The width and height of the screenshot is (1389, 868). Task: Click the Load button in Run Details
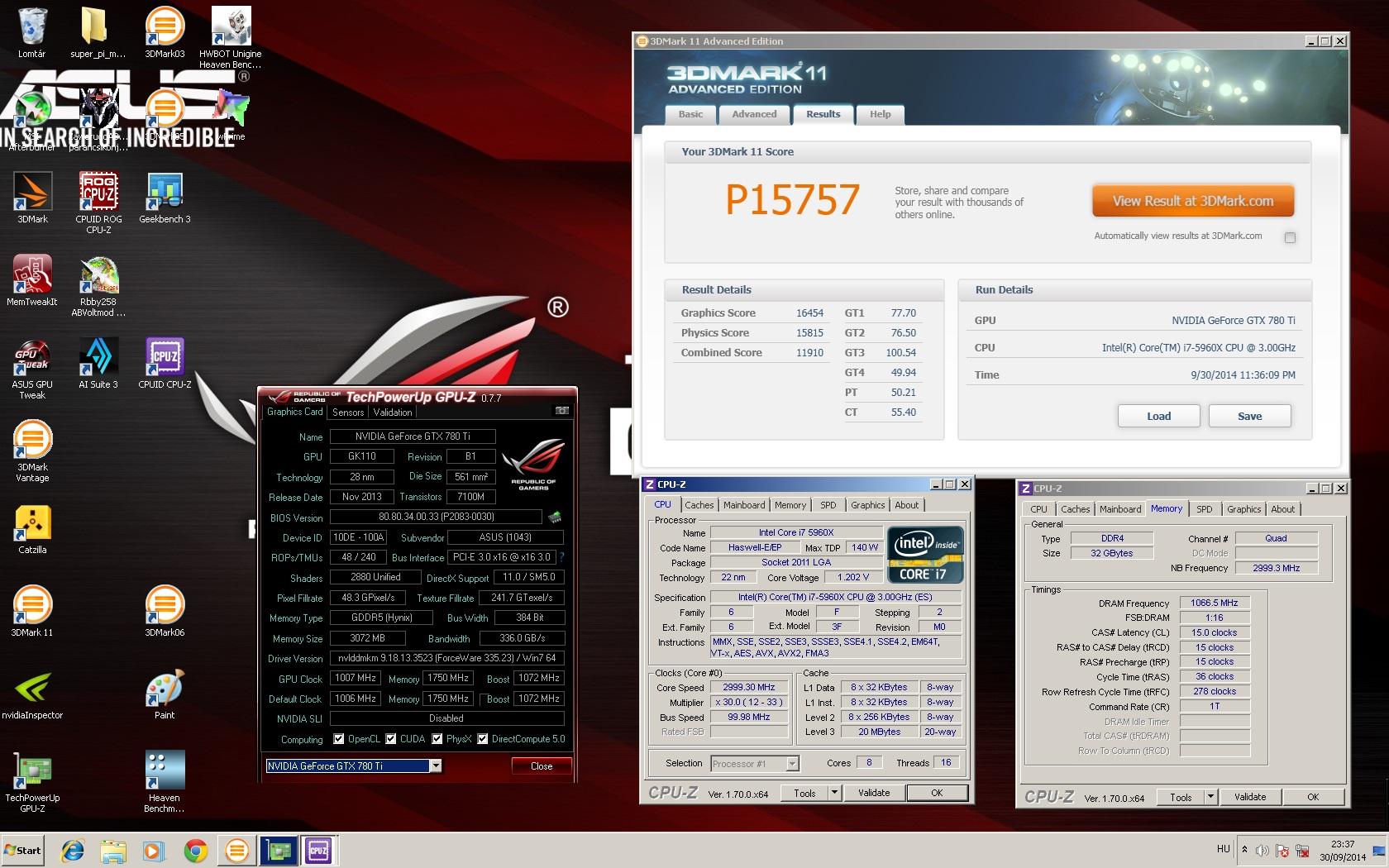coord(1158,416)
